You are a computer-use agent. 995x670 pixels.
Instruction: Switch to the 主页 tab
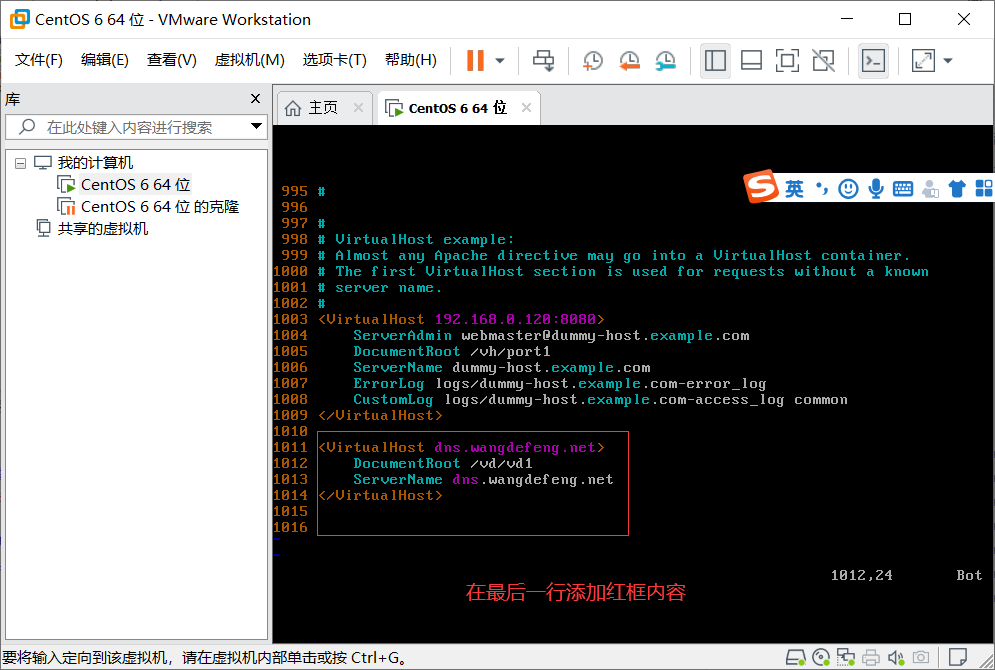point(322,108)
